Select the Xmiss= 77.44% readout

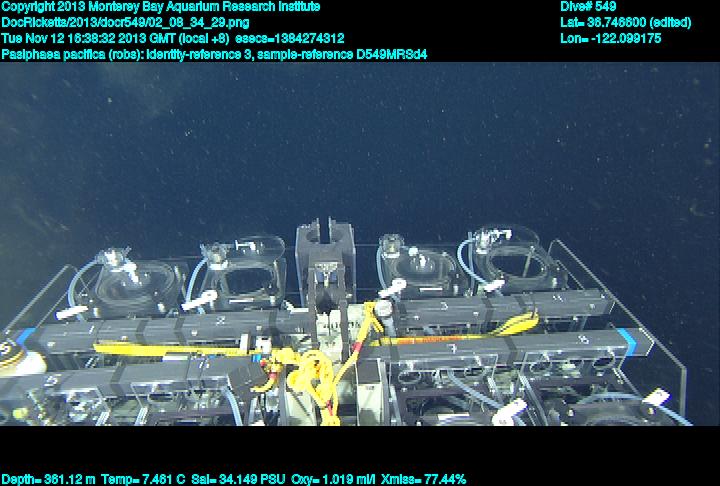click(423, 480)
